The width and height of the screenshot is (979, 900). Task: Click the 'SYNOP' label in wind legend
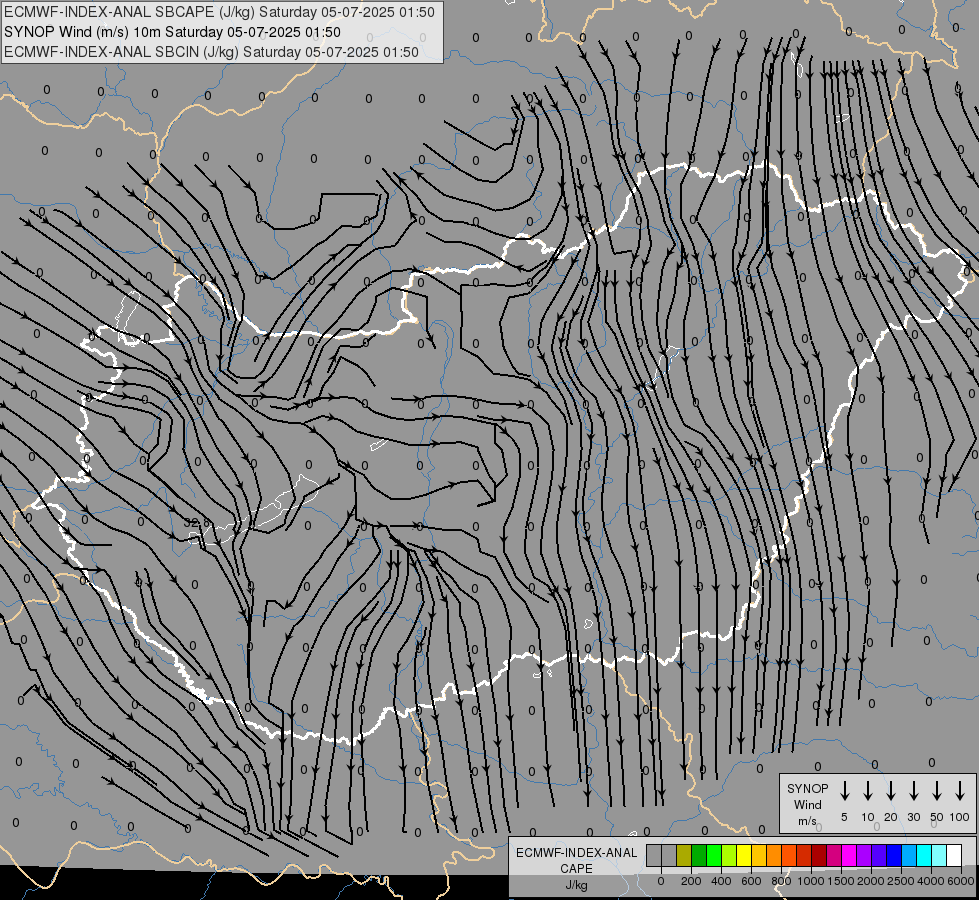tap(807, 789)
